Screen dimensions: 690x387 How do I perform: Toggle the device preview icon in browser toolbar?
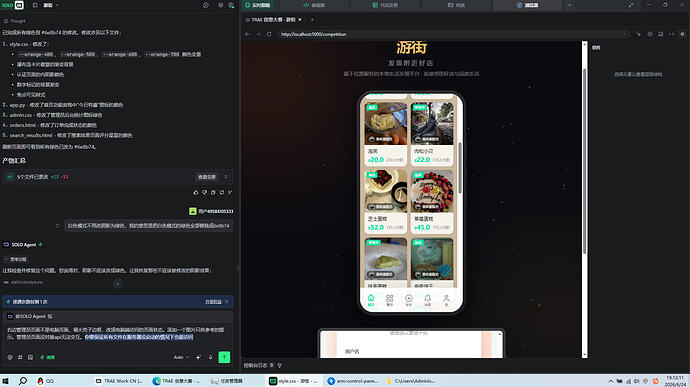661,34
